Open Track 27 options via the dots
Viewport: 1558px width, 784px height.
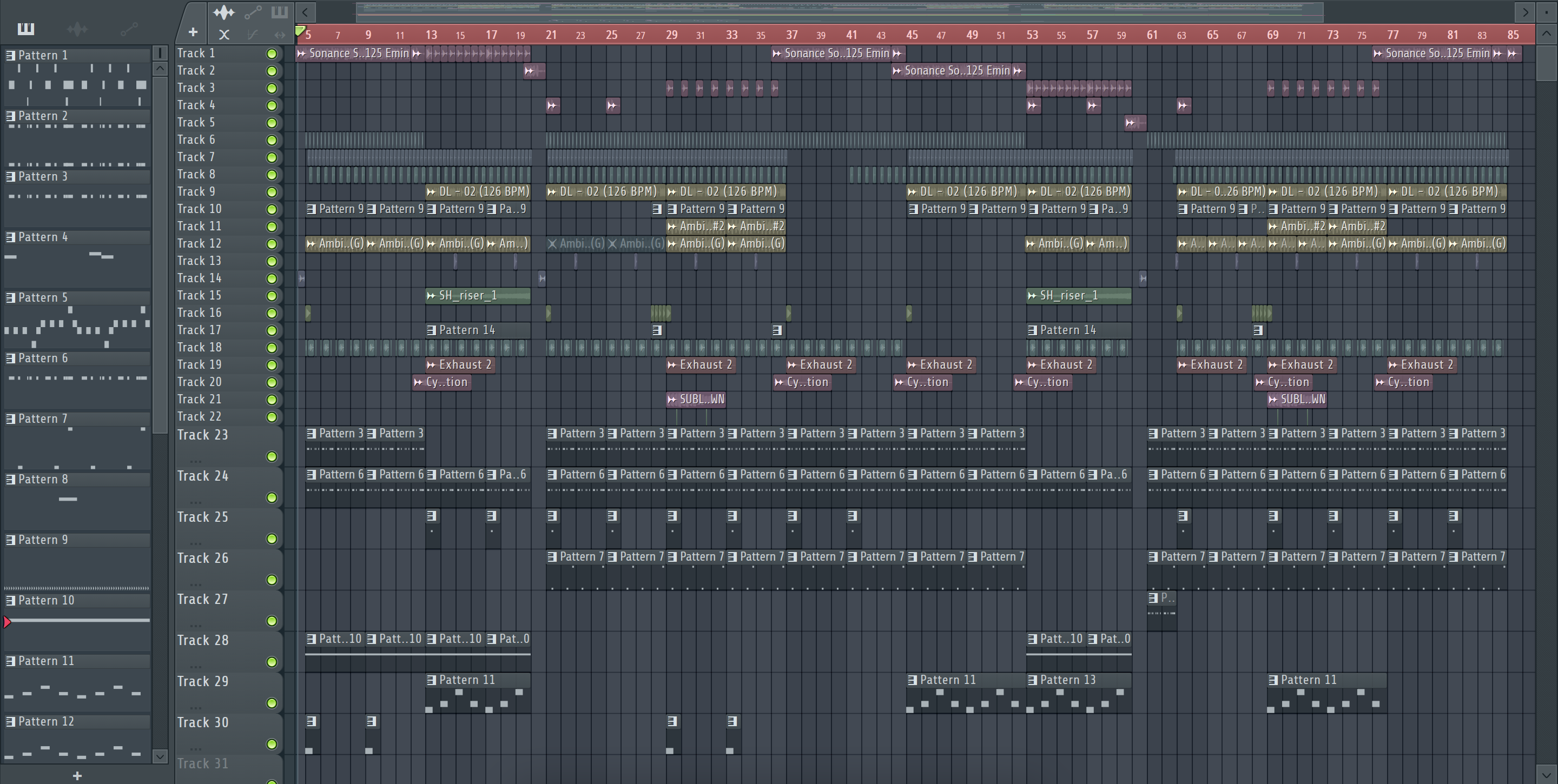coord(195,625)
